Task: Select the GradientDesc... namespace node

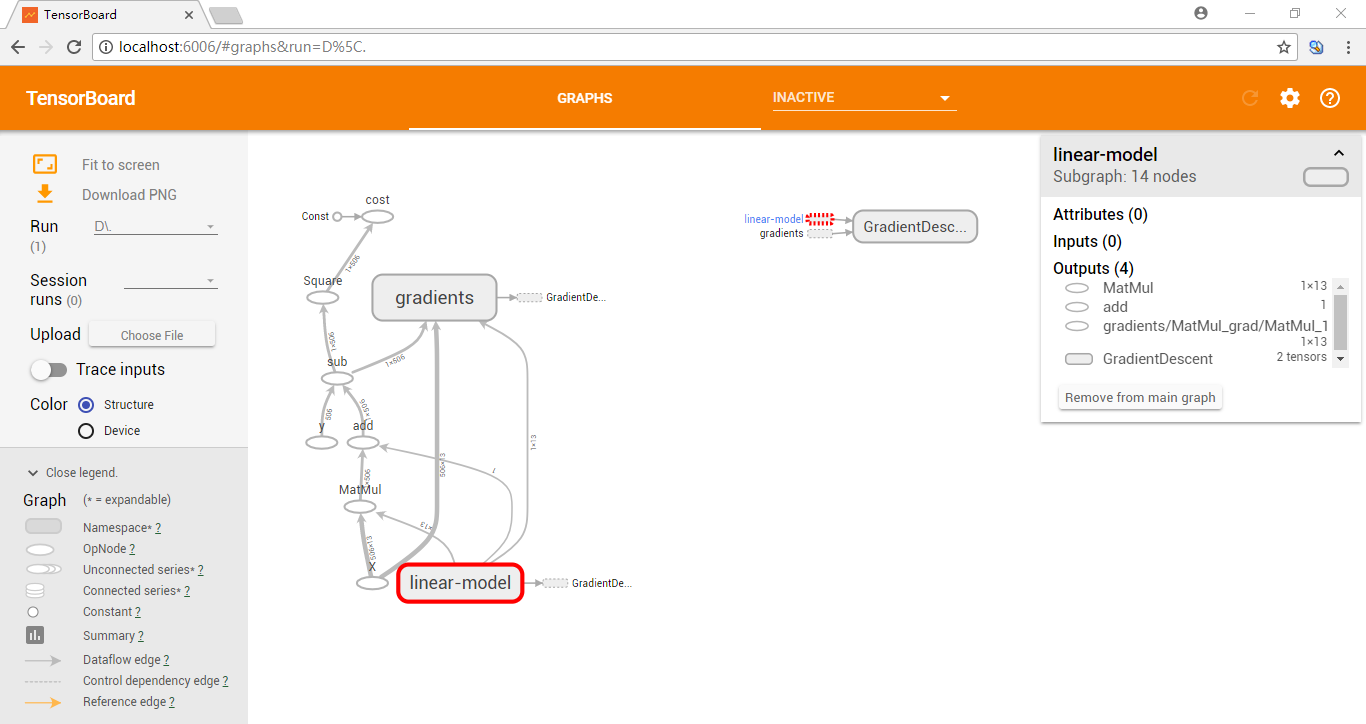Action: tap(915, 227)
